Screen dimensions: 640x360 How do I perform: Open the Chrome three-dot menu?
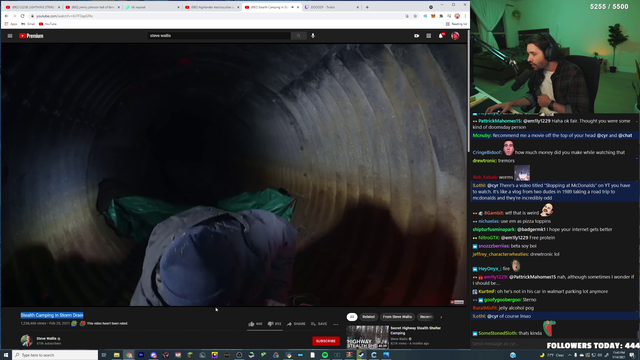pyautogui.click(x=465, y=16)
